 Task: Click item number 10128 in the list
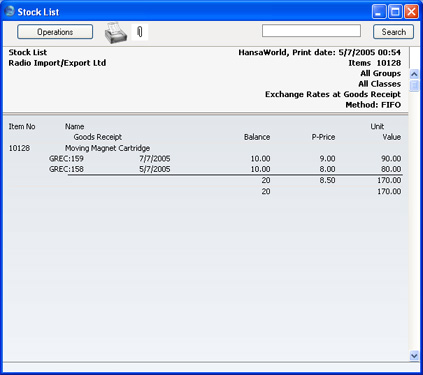pos(19,148)
